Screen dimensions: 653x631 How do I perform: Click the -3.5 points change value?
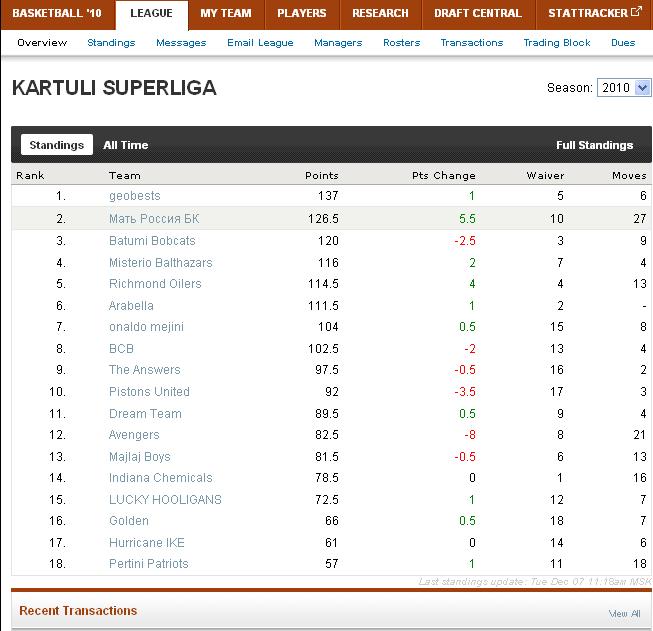click(x=465, y=392)
